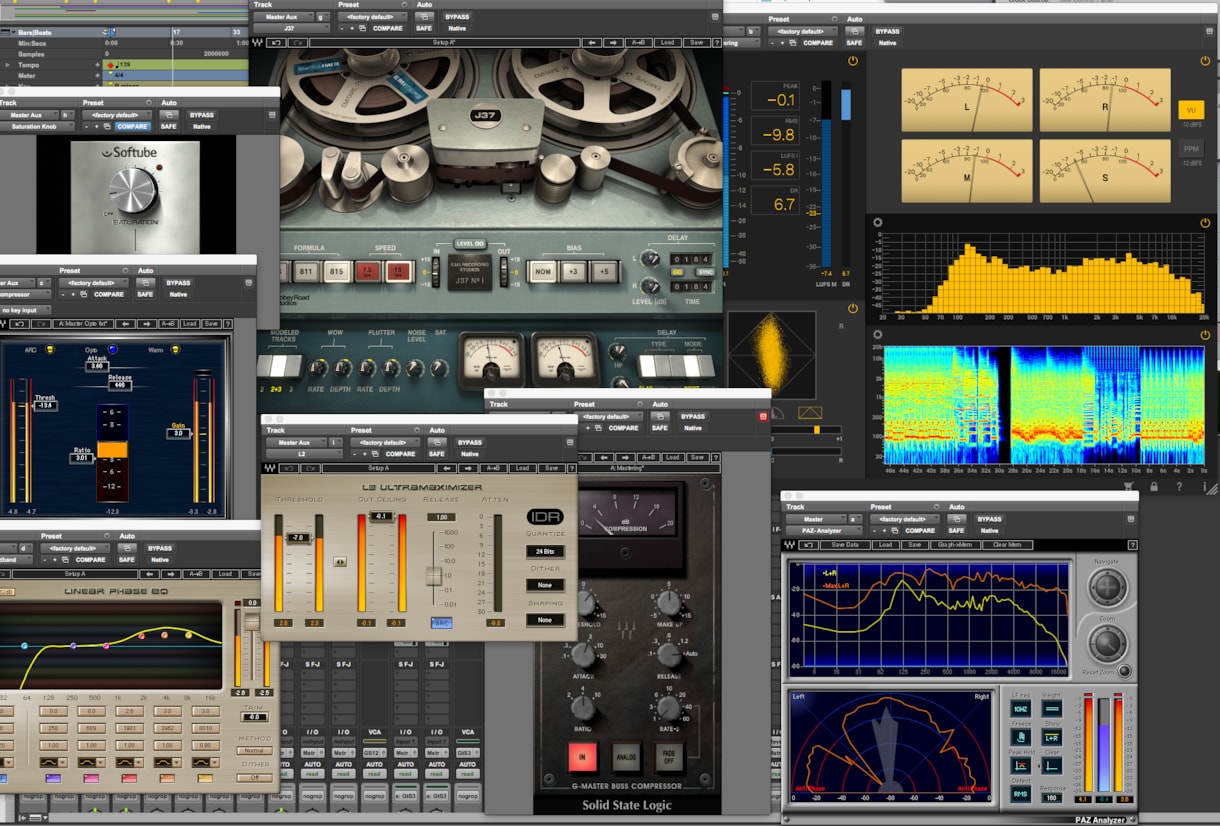The image size is (1220, 826).
Task: Undo in the J37 Waves toolbar
Action: (274, 43)
